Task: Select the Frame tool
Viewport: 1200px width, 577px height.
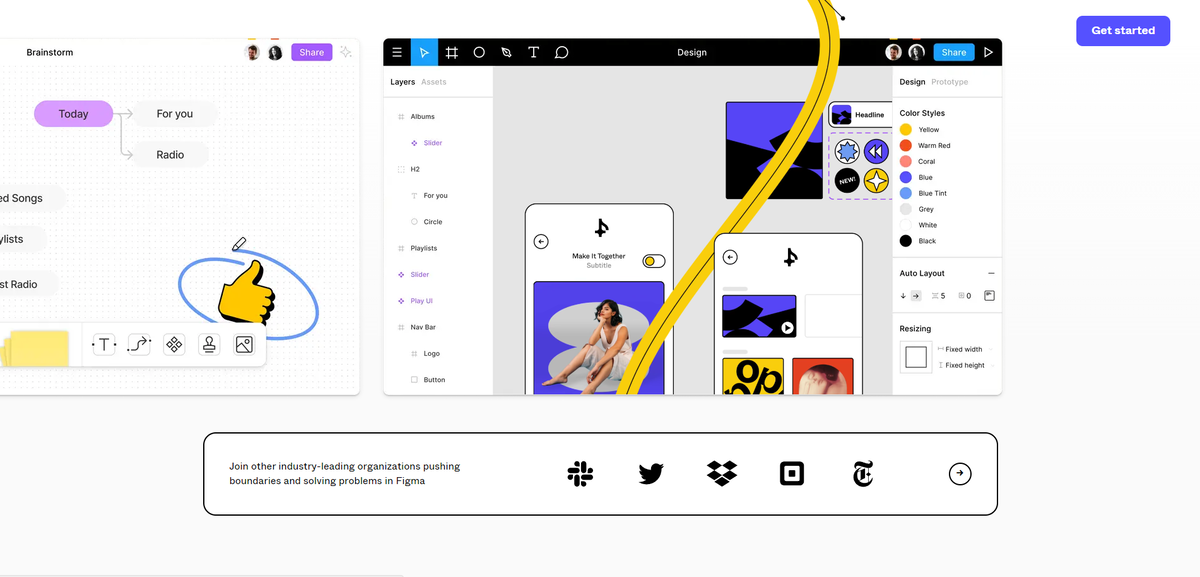Action: pos(452,52)
